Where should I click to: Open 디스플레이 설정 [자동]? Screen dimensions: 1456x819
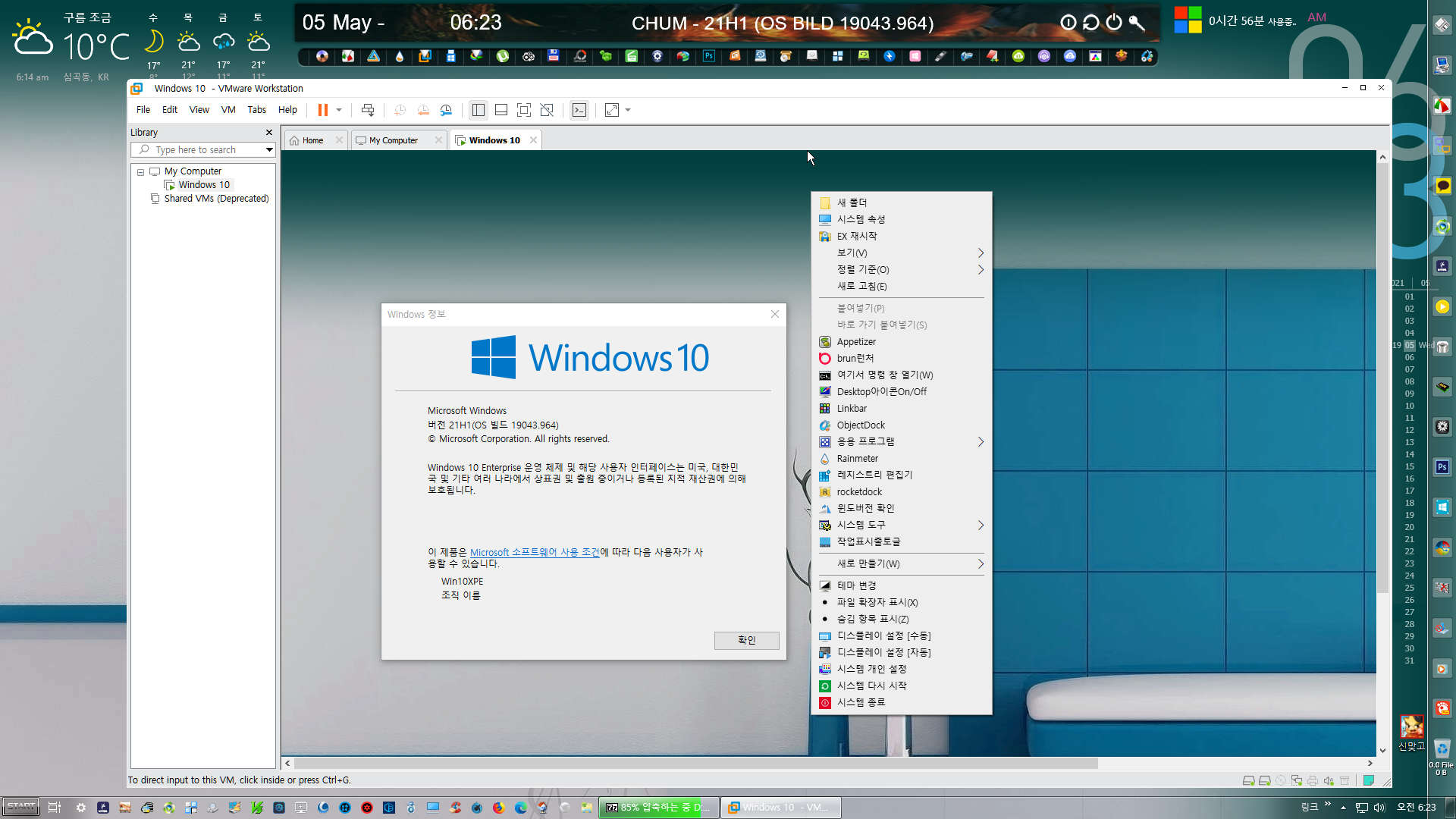click(901, 652)
